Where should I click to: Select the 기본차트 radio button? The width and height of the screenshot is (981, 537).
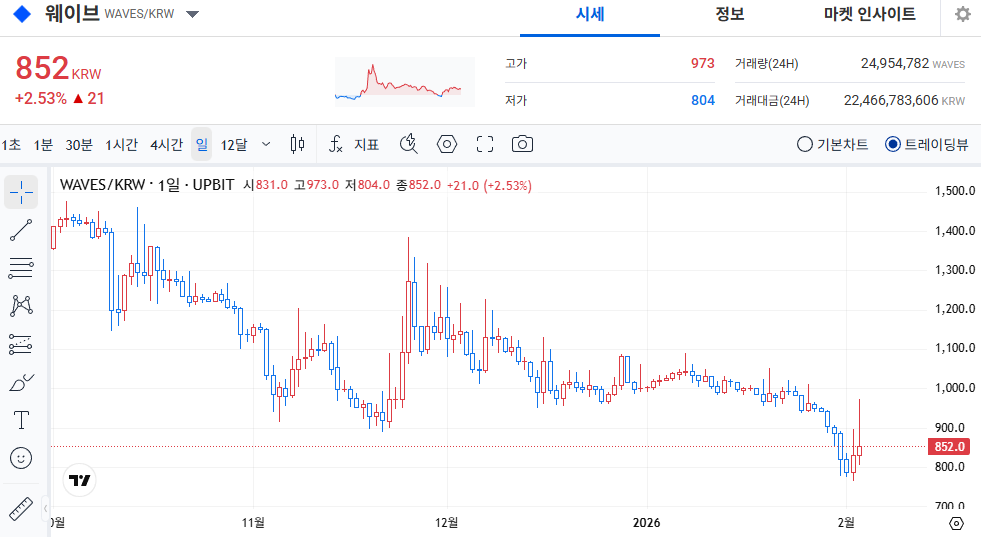(x=805, y=144)
